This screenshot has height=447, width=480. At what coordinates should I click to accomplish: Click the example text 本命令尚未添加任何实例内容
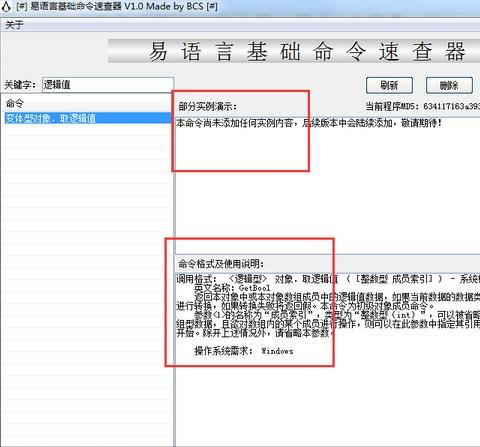pyautogui.click(x=235, y=123)
